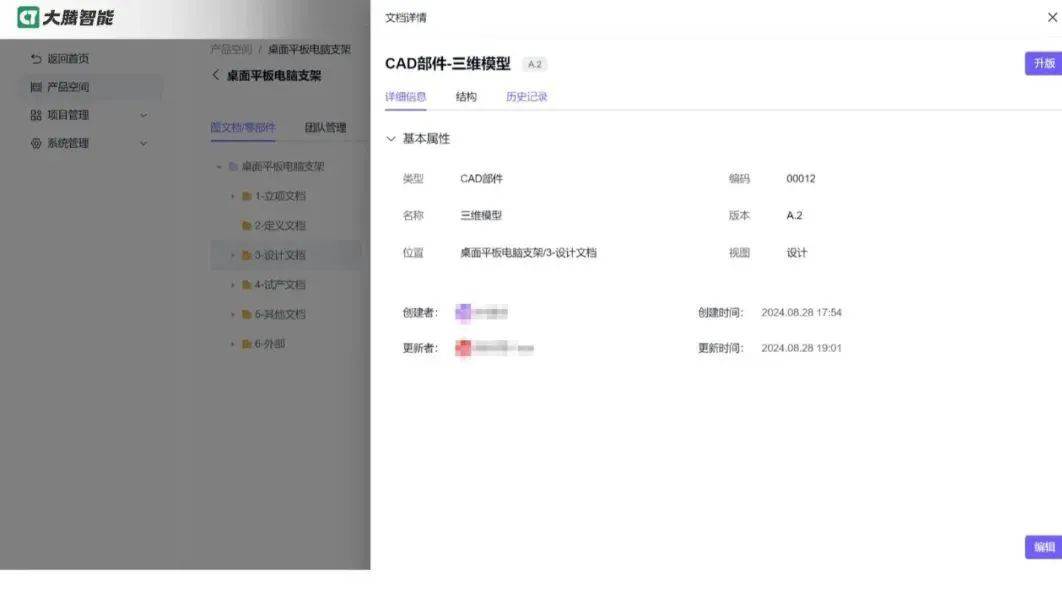Viewport: 1062px width, 591px height.
Task: Select the 4-试产文档 folder
Action: pos(273,284)
